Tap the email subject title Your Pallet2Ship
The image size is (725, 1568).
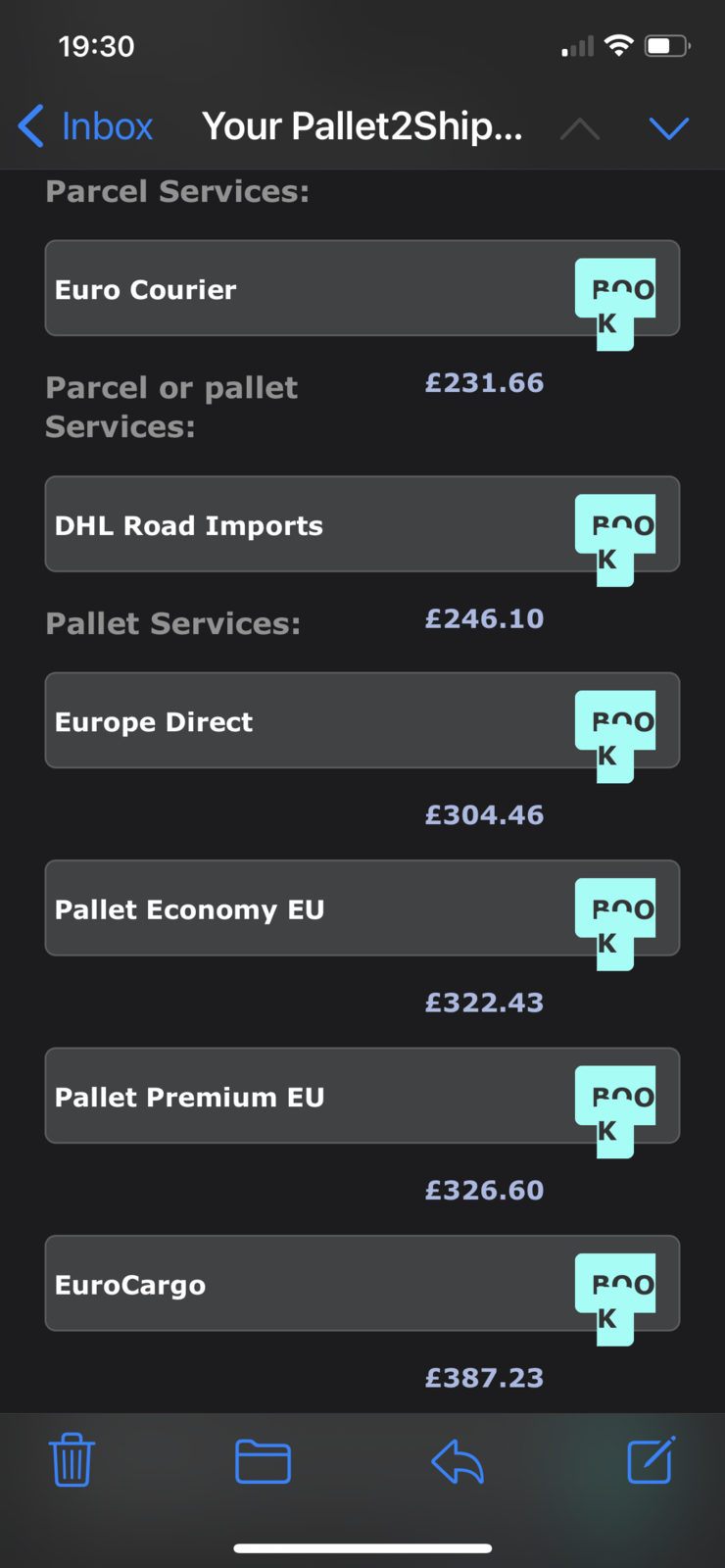(x=362, y=126)
